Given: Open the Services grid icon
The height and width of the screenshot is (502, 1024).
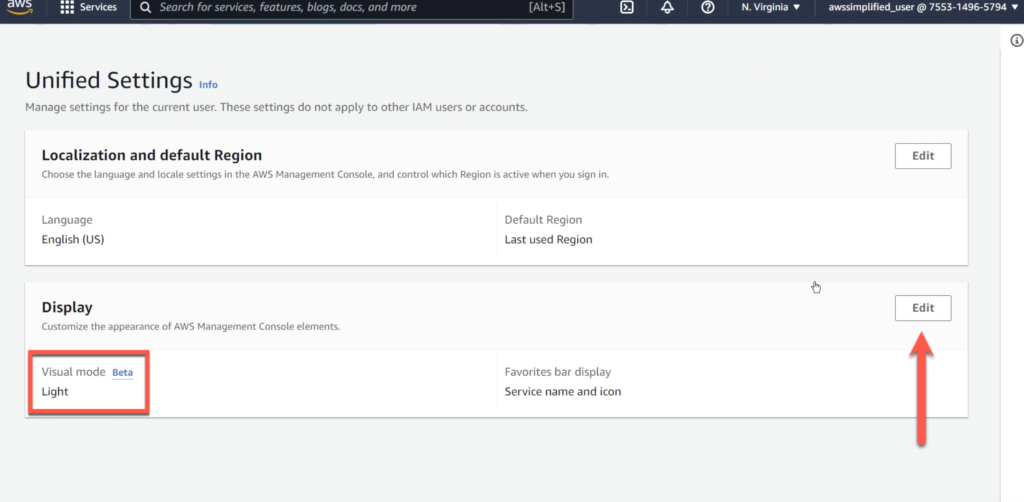Looking at the screenshot, I should coord(67,7).
